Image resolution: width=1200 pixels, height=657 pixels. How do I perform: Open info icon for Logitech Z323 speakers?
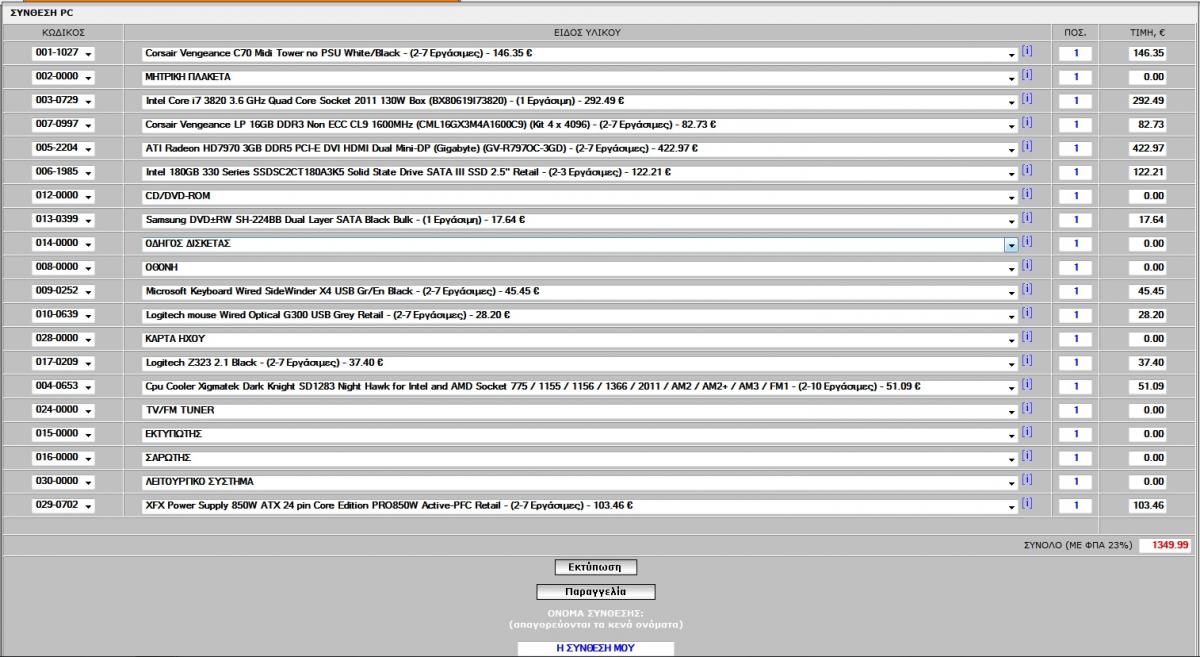pyautogui.click(x=1026, y=361)
